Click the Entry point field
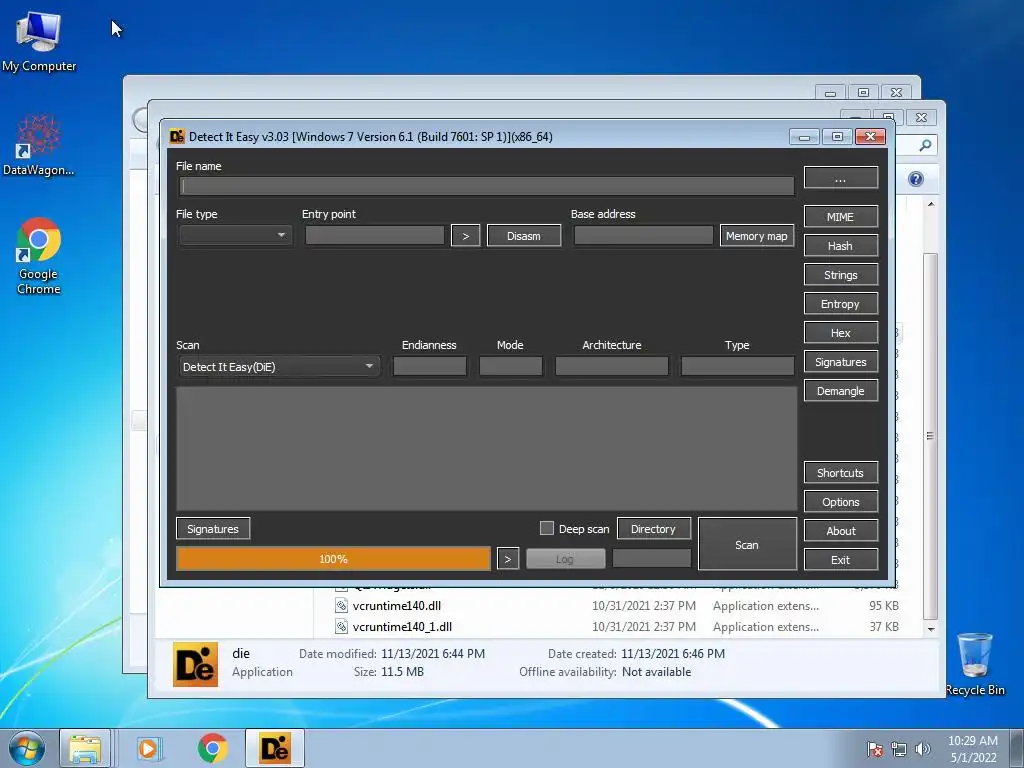This screenshot has height=768, width=1024. tap(375, 235)
